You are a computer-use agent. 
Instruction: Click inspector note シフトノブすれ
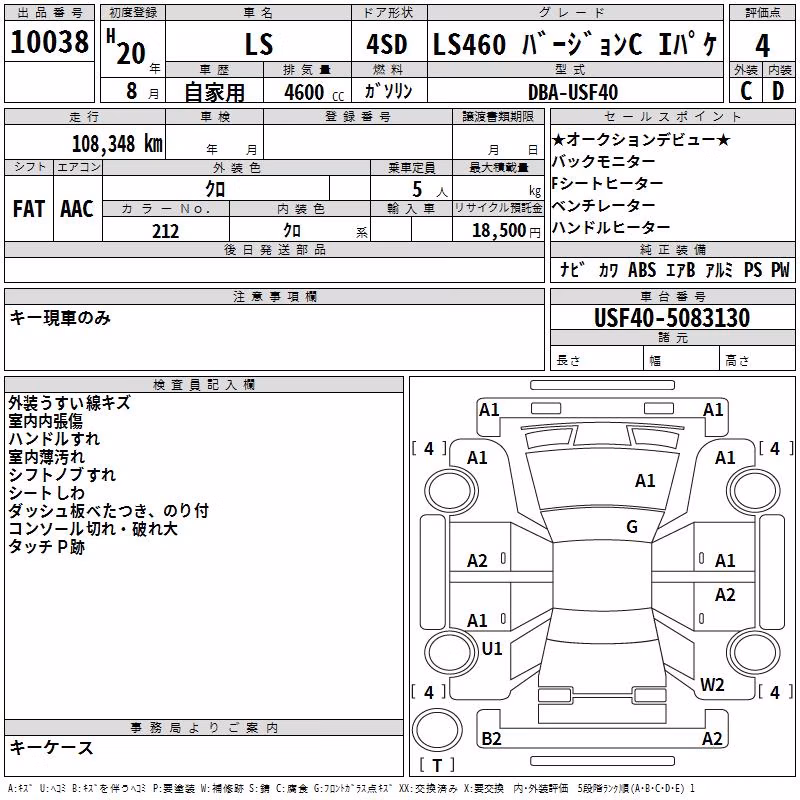62,474
